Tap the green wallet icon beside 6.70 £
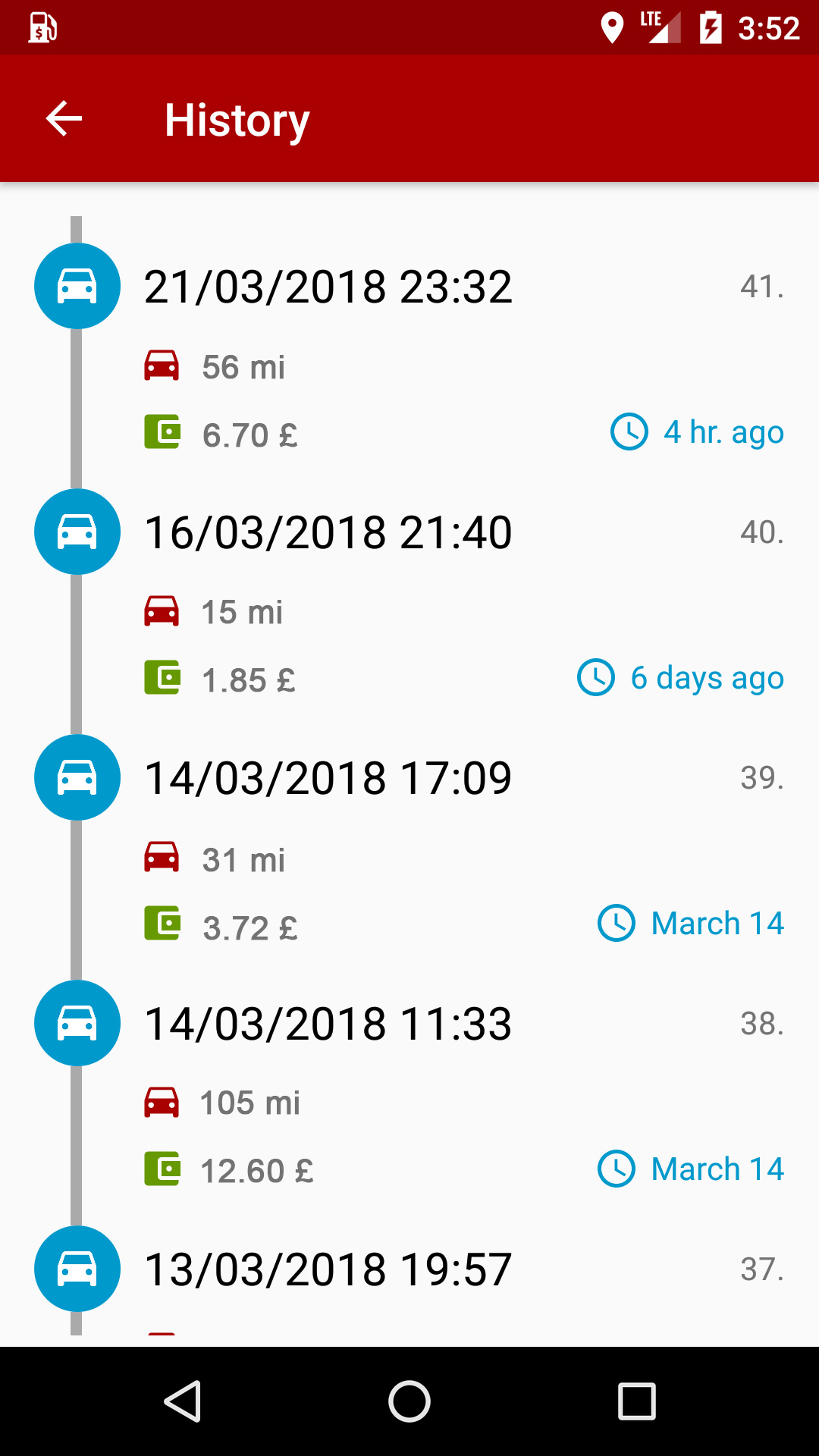 click(x=162, y=432)
